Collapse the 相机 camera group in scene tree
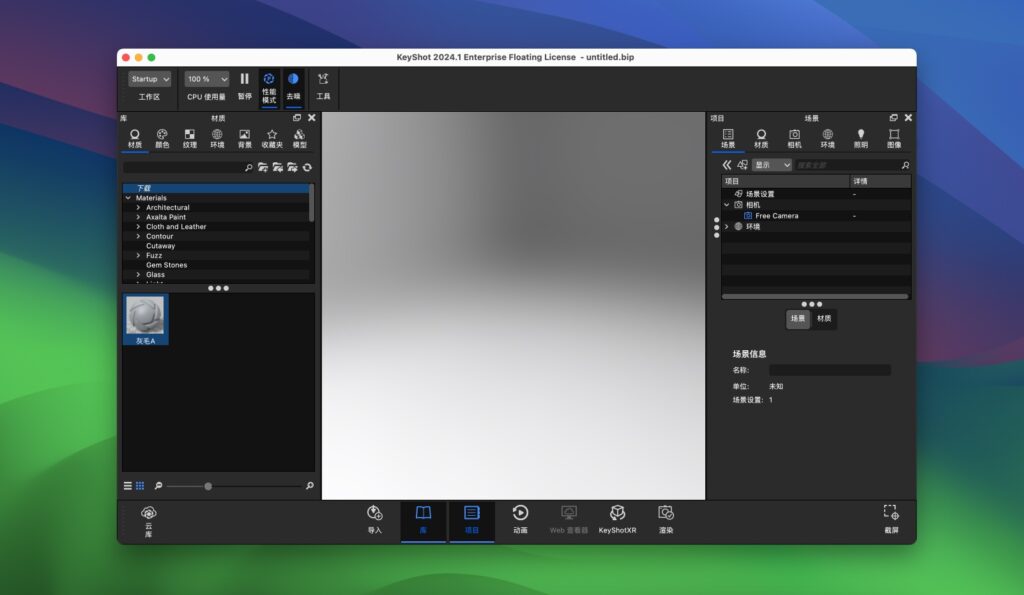 click(x=727, y=204)
